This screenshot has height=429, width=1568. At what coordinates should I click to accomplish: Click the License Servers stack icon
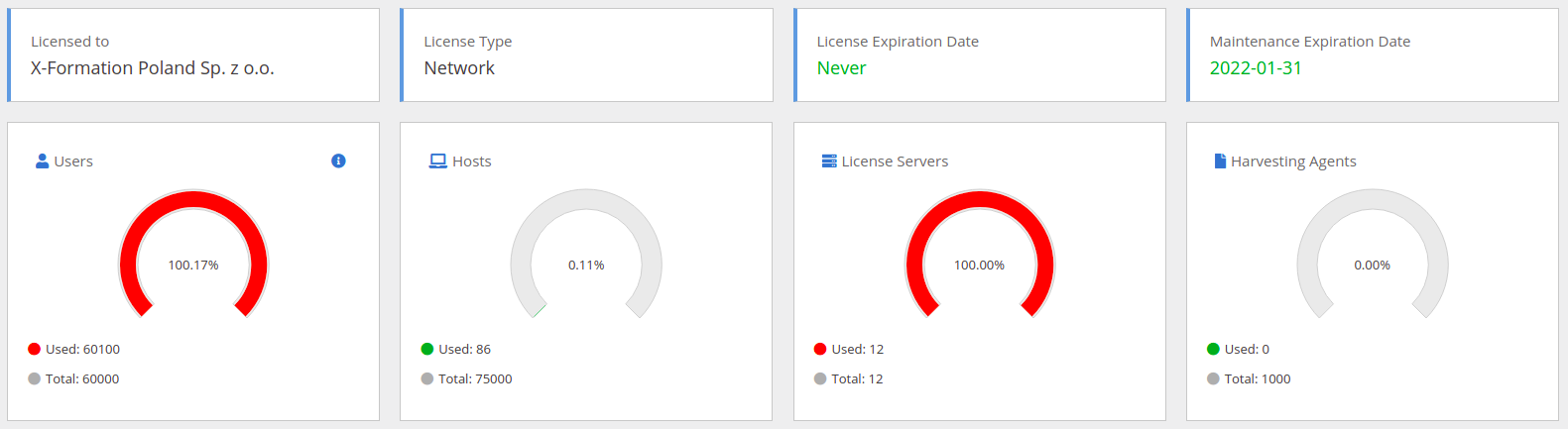coord(829,161)
